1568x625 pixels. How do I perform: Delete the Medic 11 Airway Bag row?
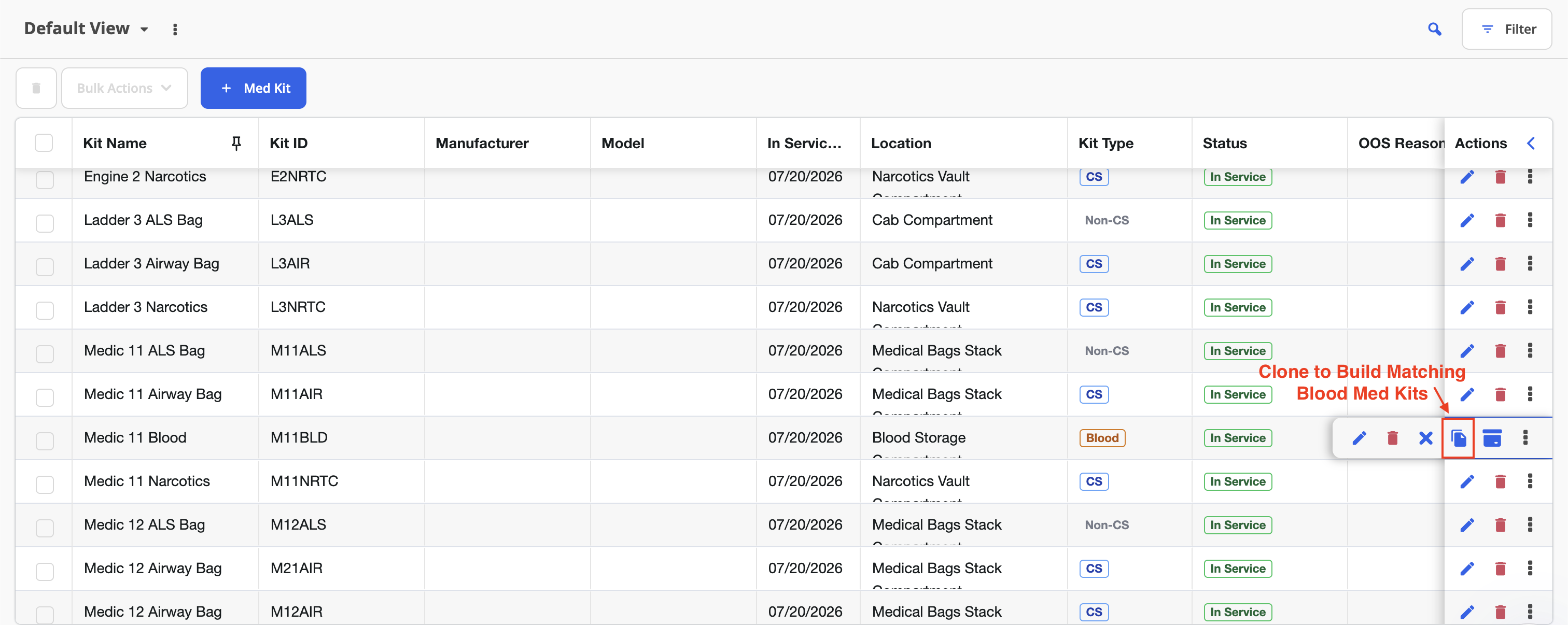click(1500, 394)
